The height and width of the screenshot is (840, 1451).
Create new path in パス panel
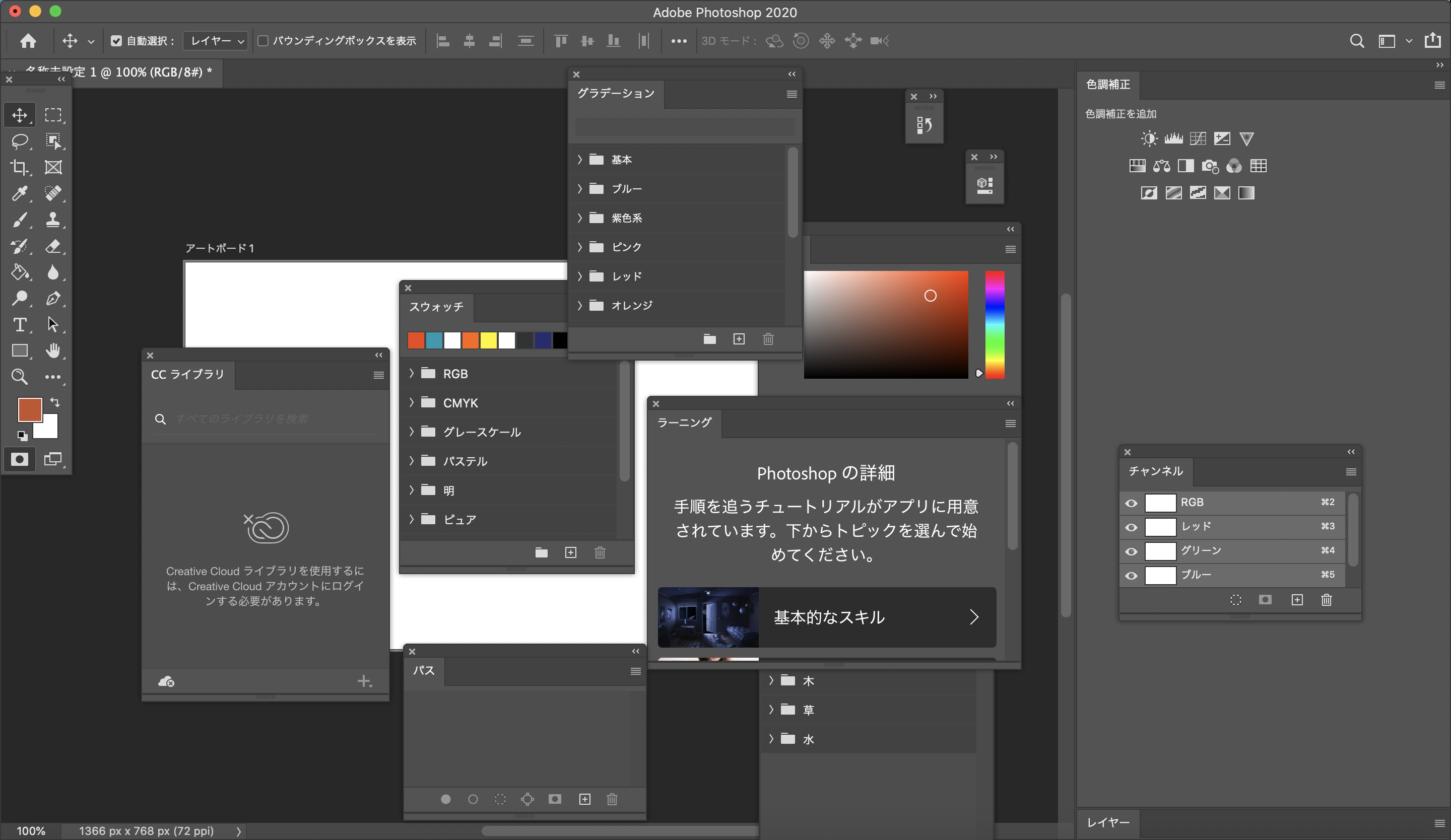(x=584, y=799)
